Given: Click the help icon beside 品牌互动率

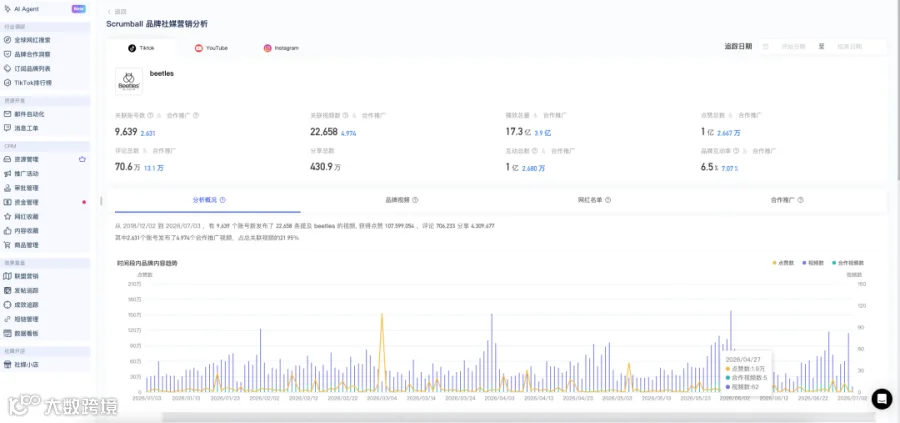Looking at the screenshot, I should click(735, 151).
